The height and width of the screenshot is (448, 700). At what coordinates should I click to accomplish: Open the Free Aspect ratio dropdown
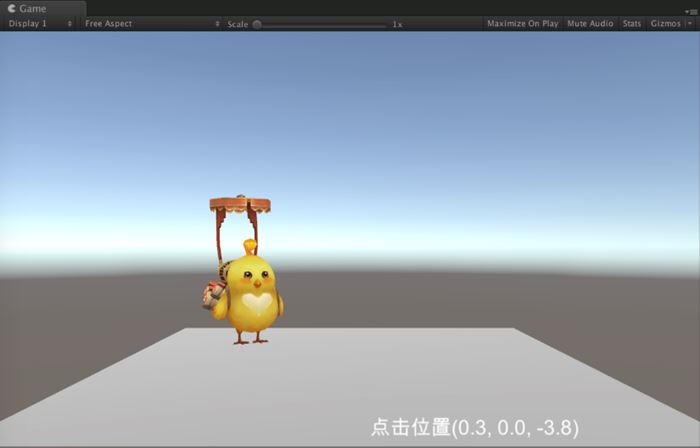pos(150,23)
